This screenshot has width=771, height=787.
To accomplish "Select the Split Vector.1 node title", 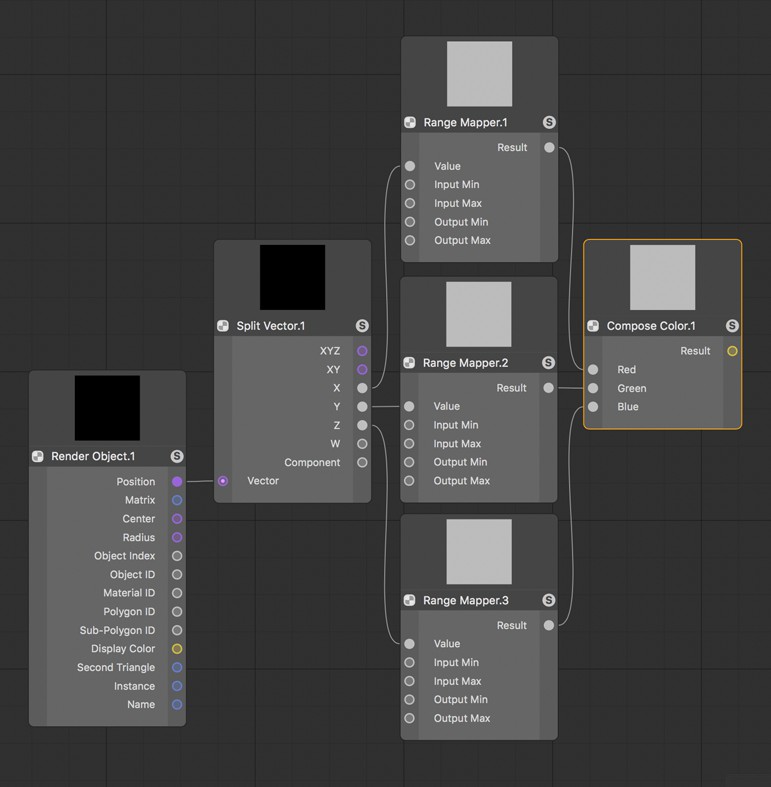I will (x=271, y=326).
